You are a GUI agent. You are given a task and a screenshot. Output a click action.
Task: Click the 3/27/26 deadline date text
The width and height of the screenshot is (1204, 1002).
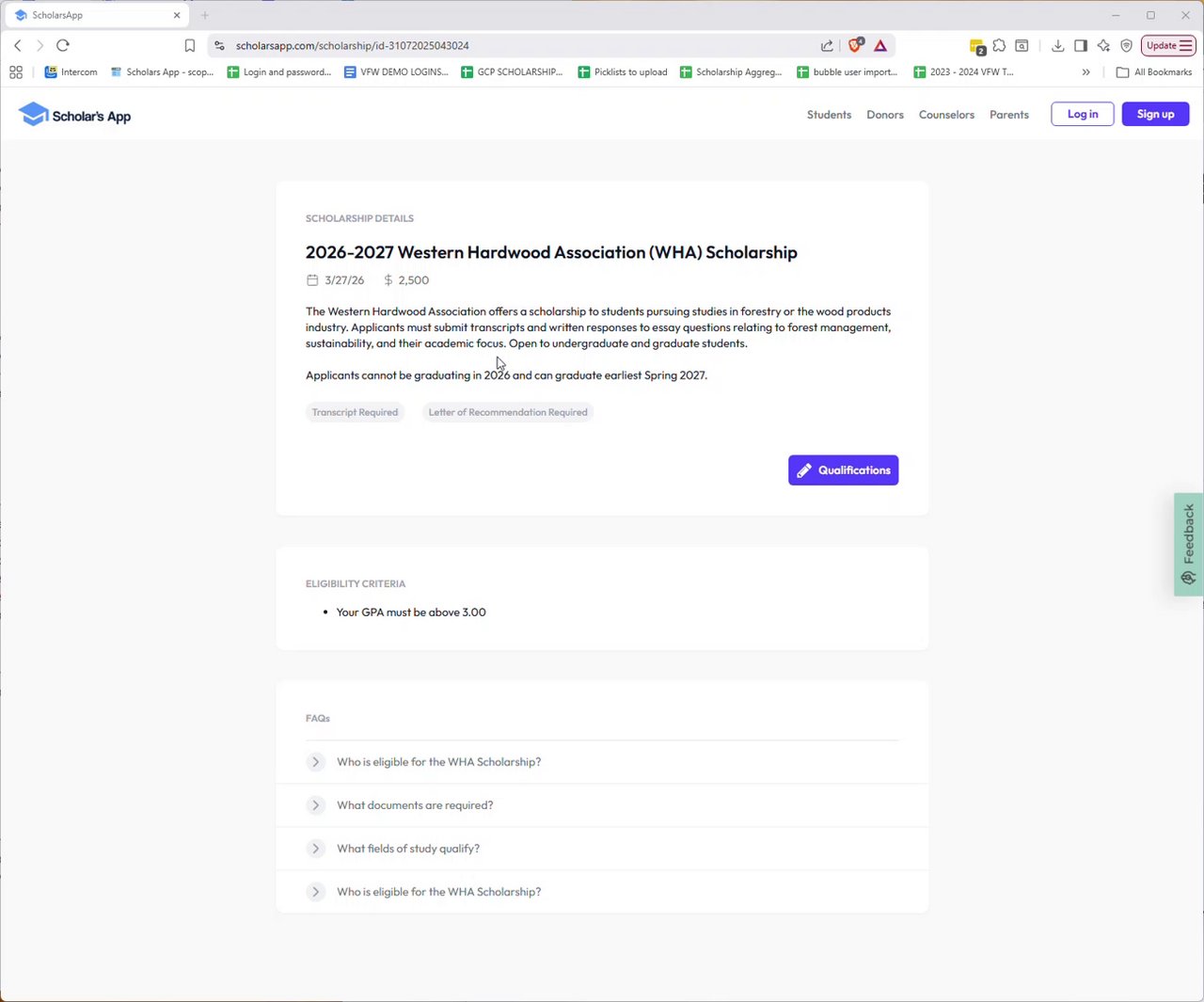[344, 280]
